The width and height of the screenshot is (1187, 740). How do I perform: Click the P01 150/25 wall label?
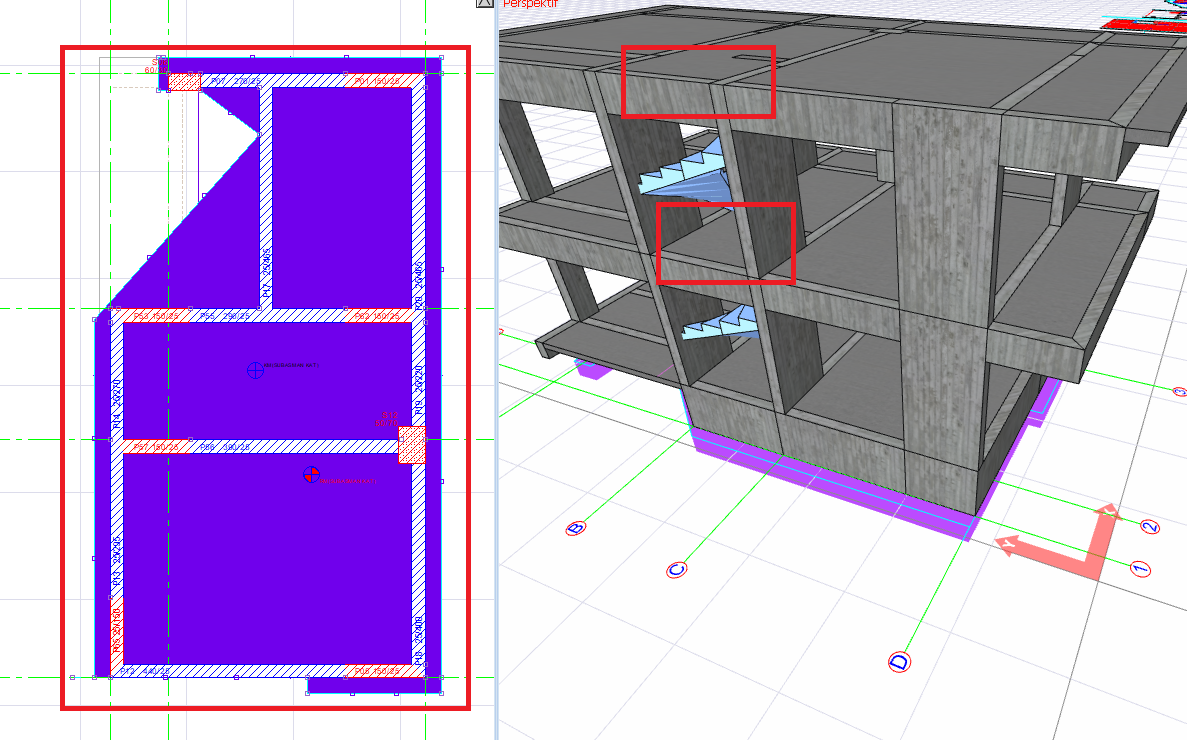click(x=377, y=81)
